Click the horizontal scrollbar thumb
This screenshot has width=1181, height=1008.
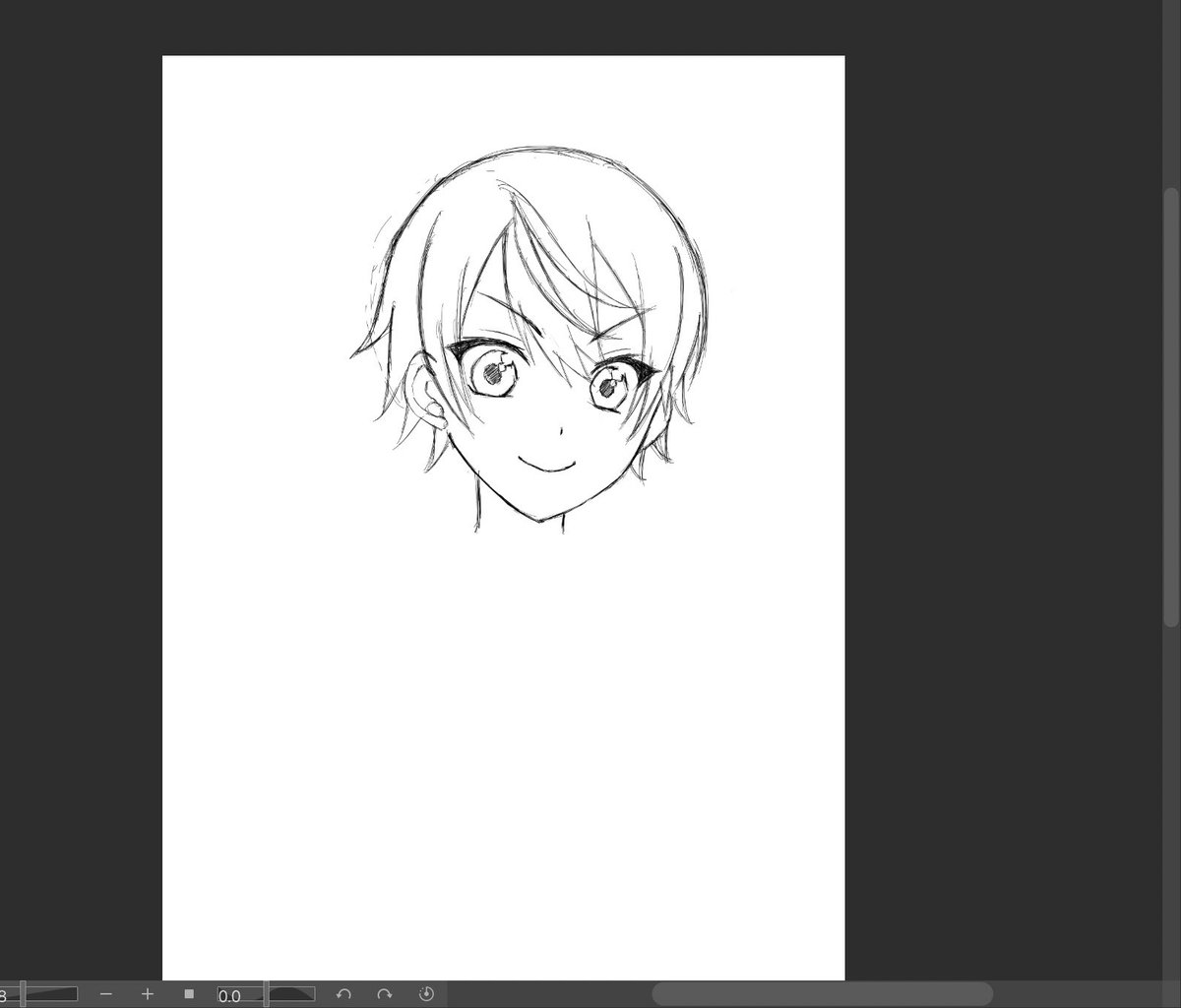point(822,994)
